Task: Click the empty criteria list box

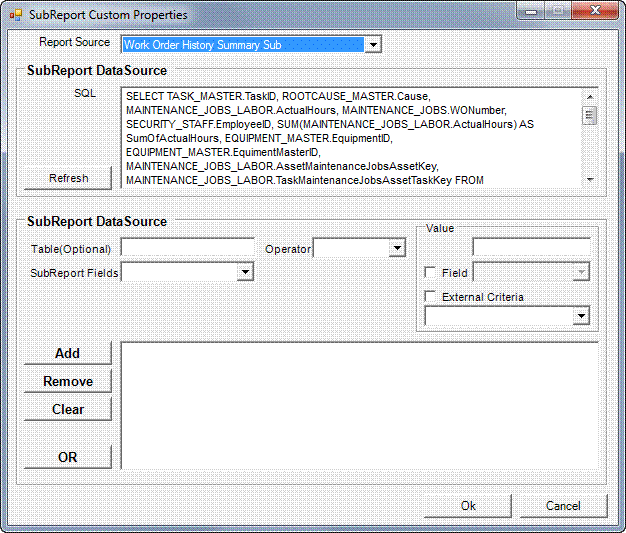Action: (359, 406)
